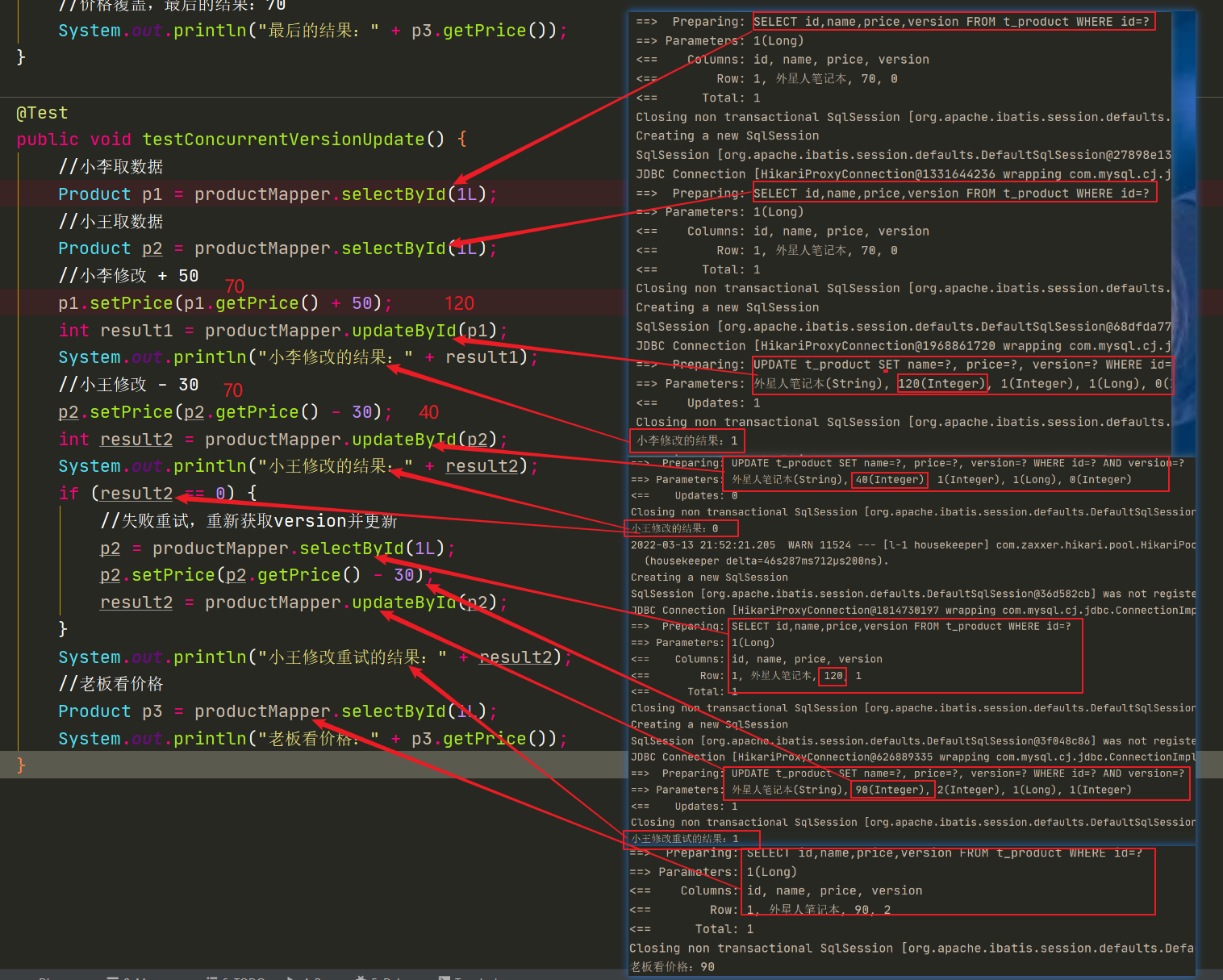1223x980 pixels.
Task: Click the Product p3 declaration line
Action: click(x=278, y=711)
